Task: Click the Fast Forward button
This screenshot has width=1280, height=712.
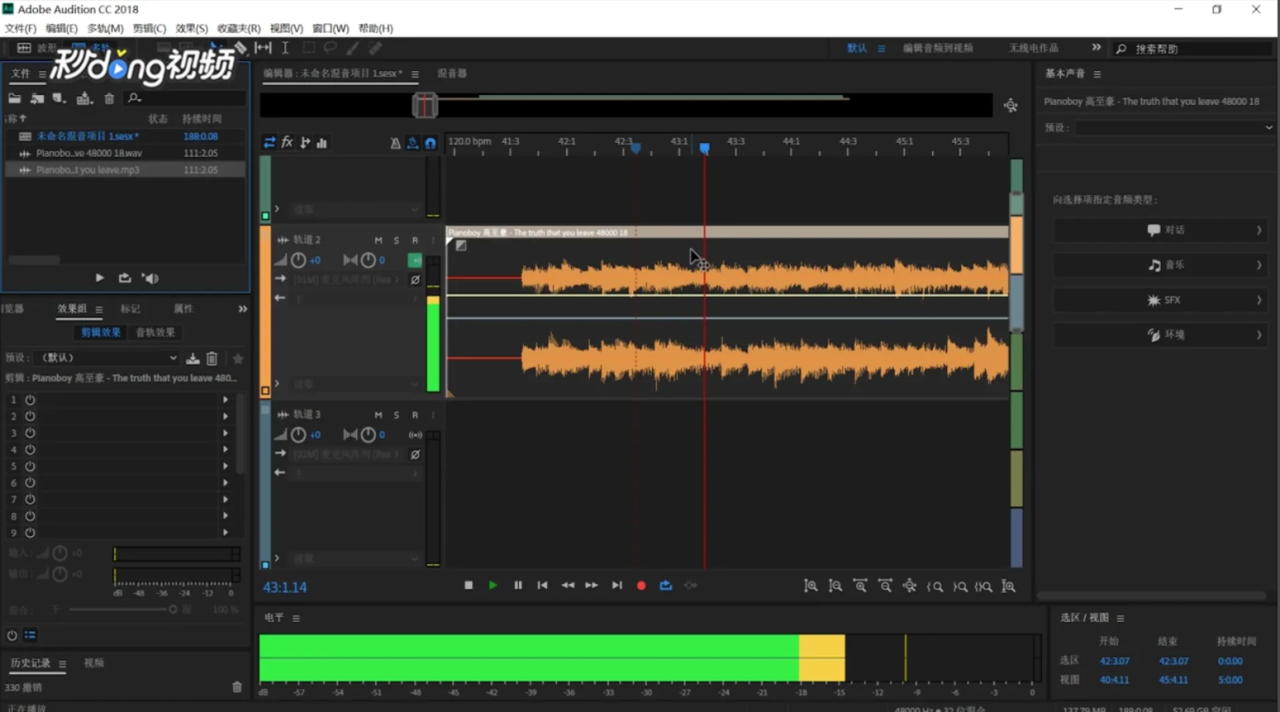Action: tap(592, 585)
